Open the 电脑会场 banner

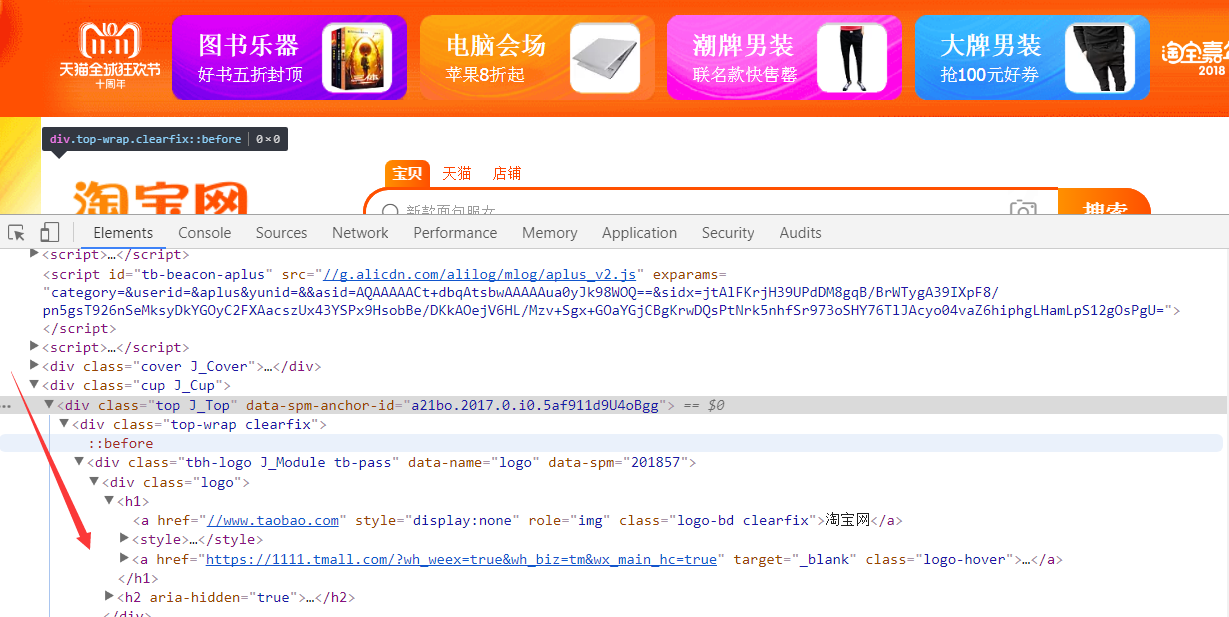pyautogui.click(x=537, y=57)
